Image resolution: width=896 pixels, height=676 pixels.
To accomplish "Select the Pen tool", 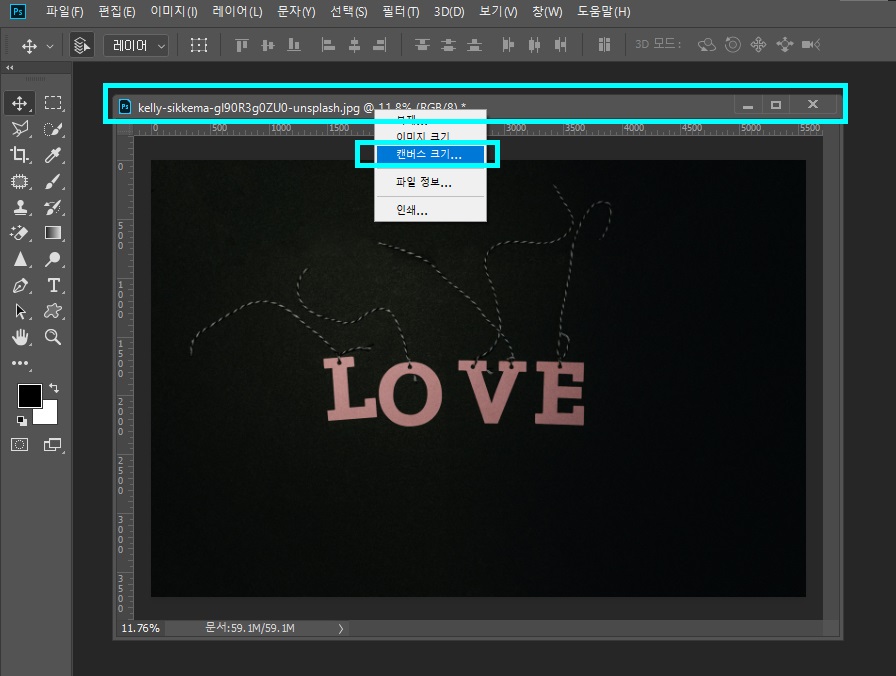I will tap(19, 285).
